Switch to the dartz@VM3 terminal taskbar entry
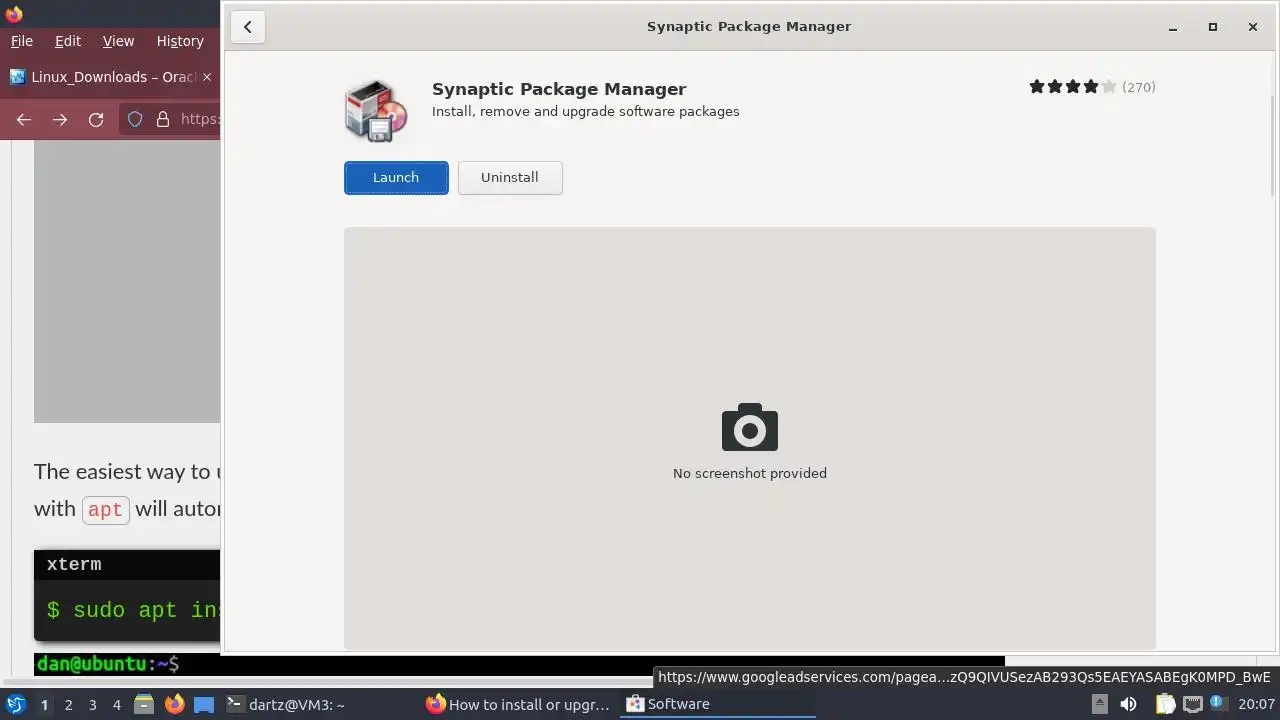1280x720 pixels. (x=320, y=704)
